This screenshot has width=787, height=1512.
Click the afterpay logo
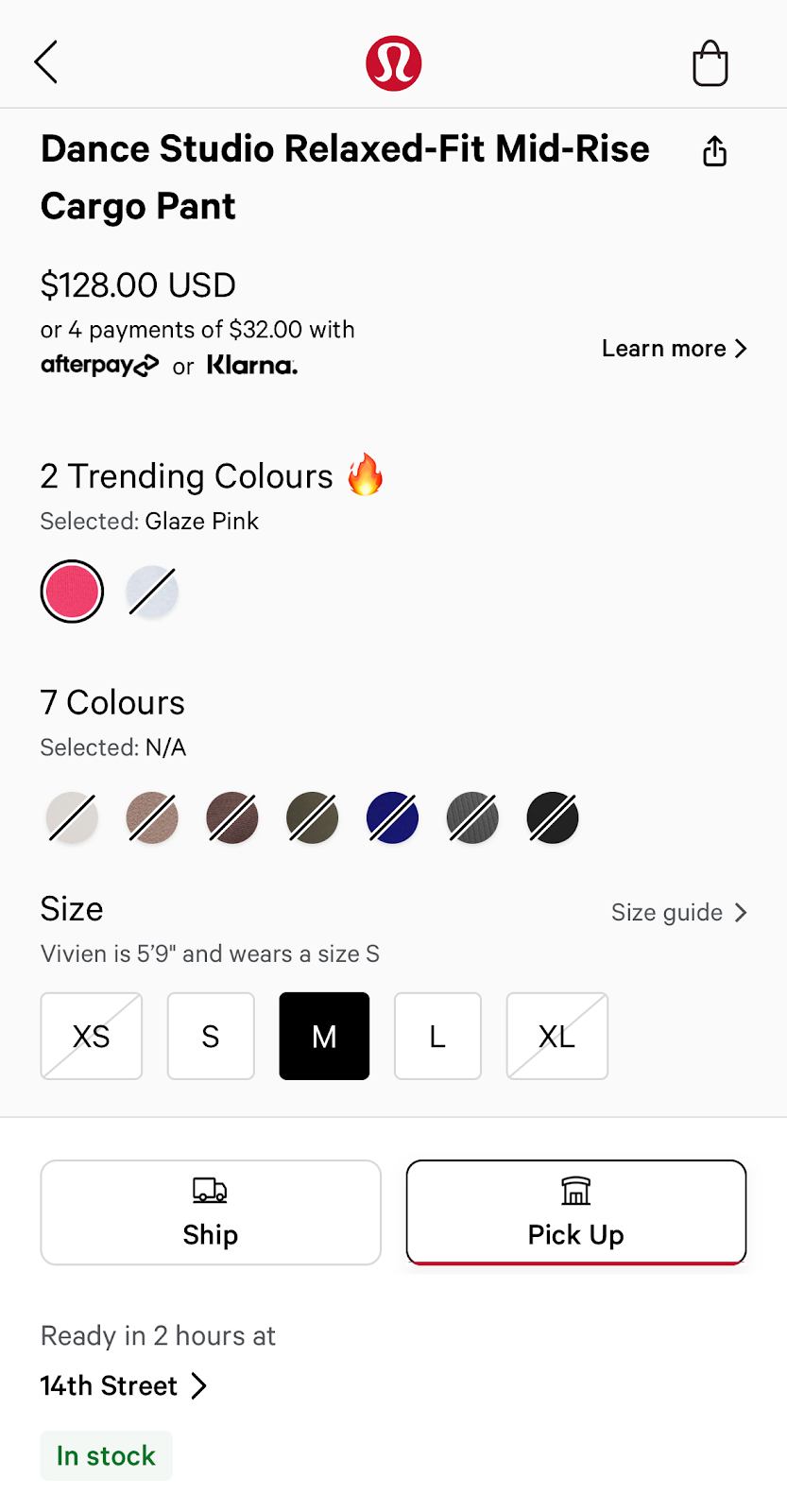pos(100,365)
